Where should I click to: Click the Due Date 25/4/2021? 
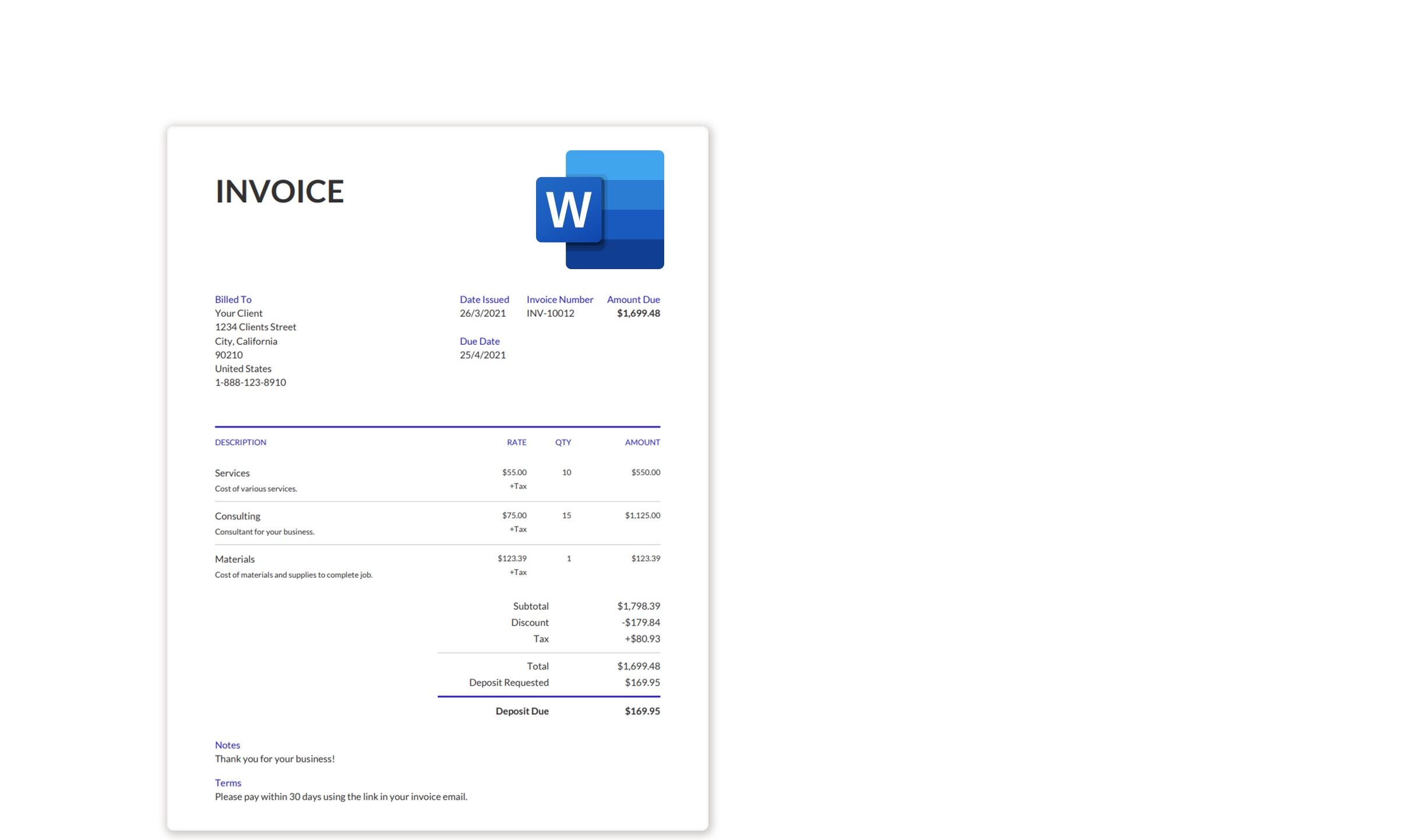[x=482, y=355]
